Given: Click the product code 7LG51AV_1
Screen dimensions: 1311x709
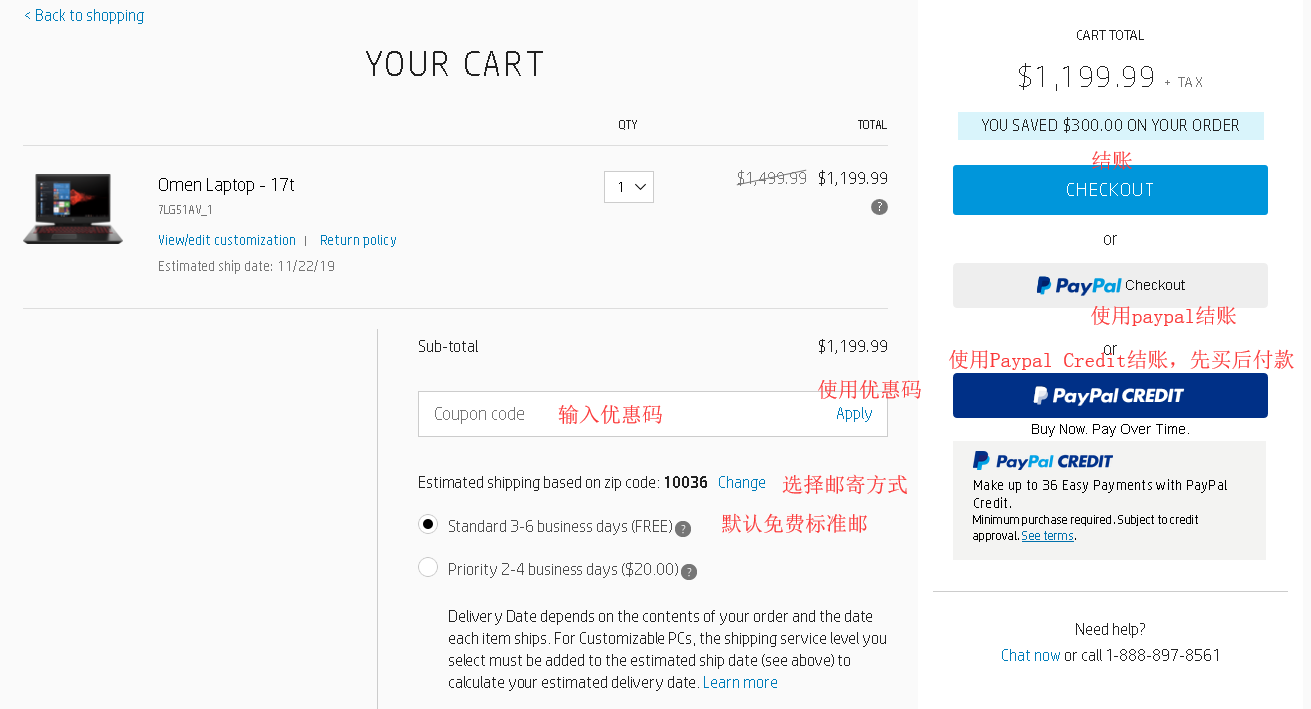Looking at the screenshot, I should pos(185,210).
